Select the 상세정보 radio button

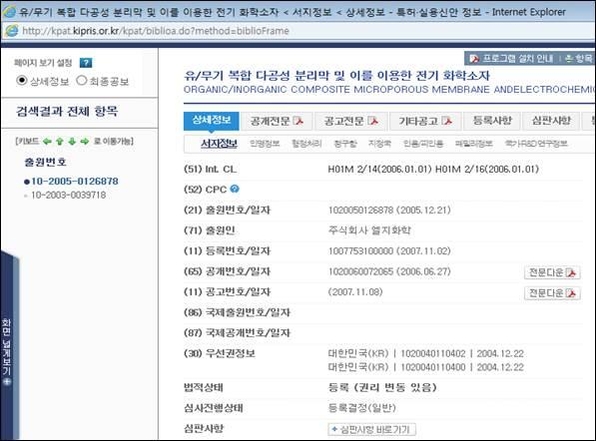pos(22,81)
